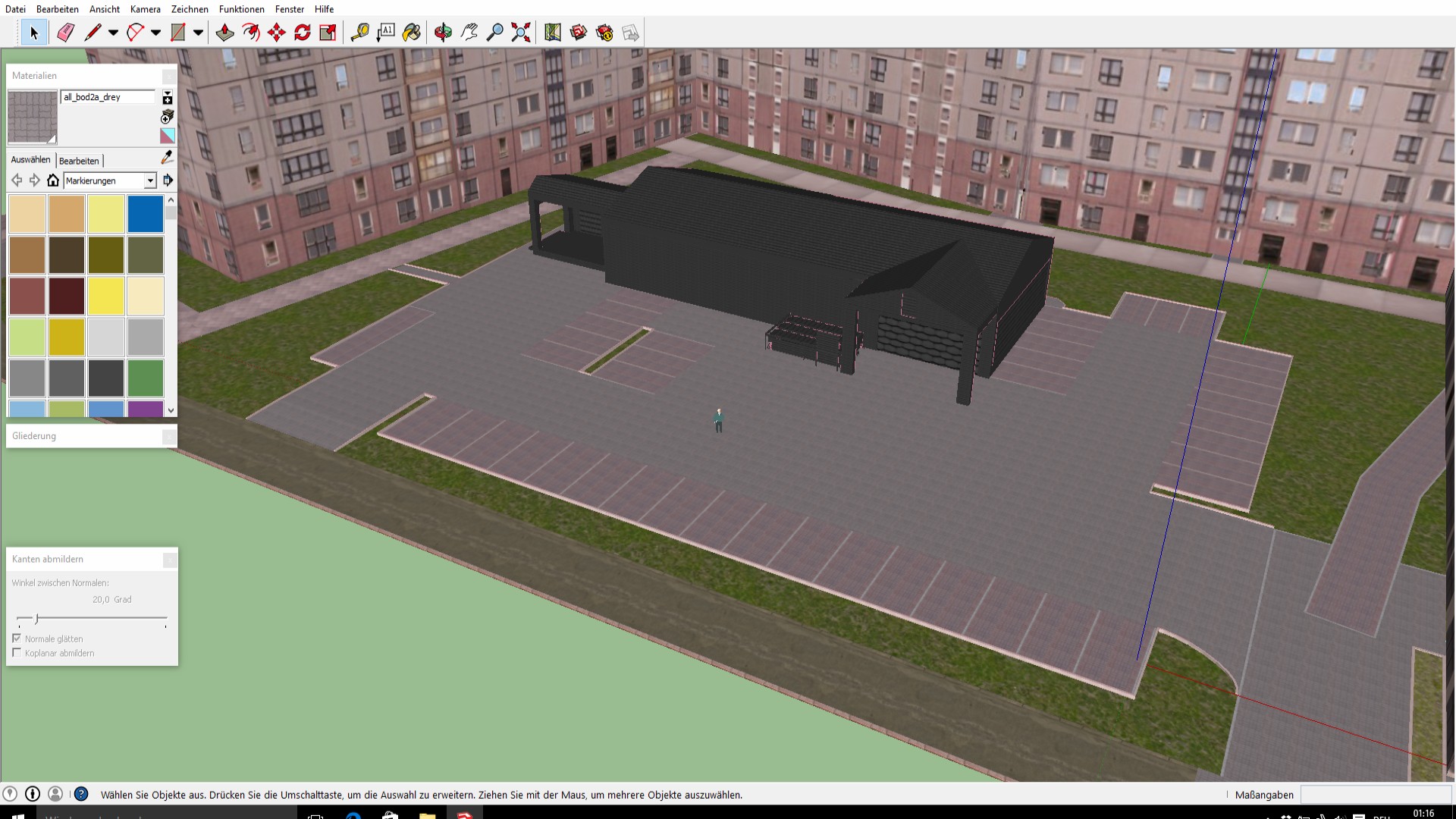Expand the line tool dropdown arrow

[113, 33]
